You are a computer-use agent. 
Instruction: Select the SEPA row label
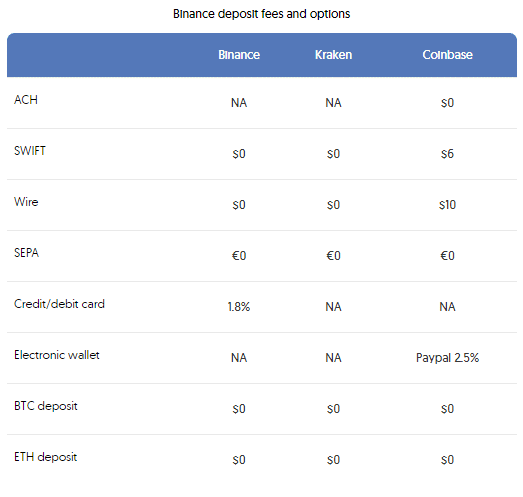(26, 253)
